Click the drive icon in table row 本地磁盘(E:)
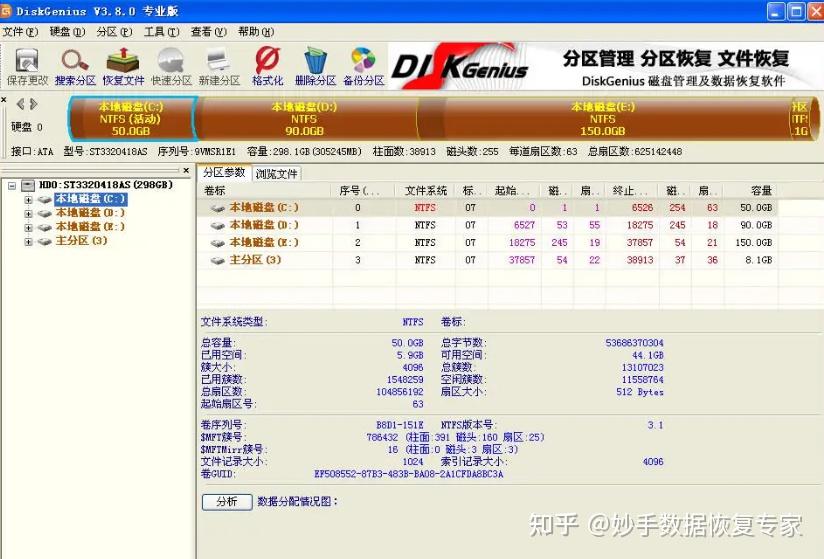The height and width of the screenshot is (559, 824). pos(218,243)
